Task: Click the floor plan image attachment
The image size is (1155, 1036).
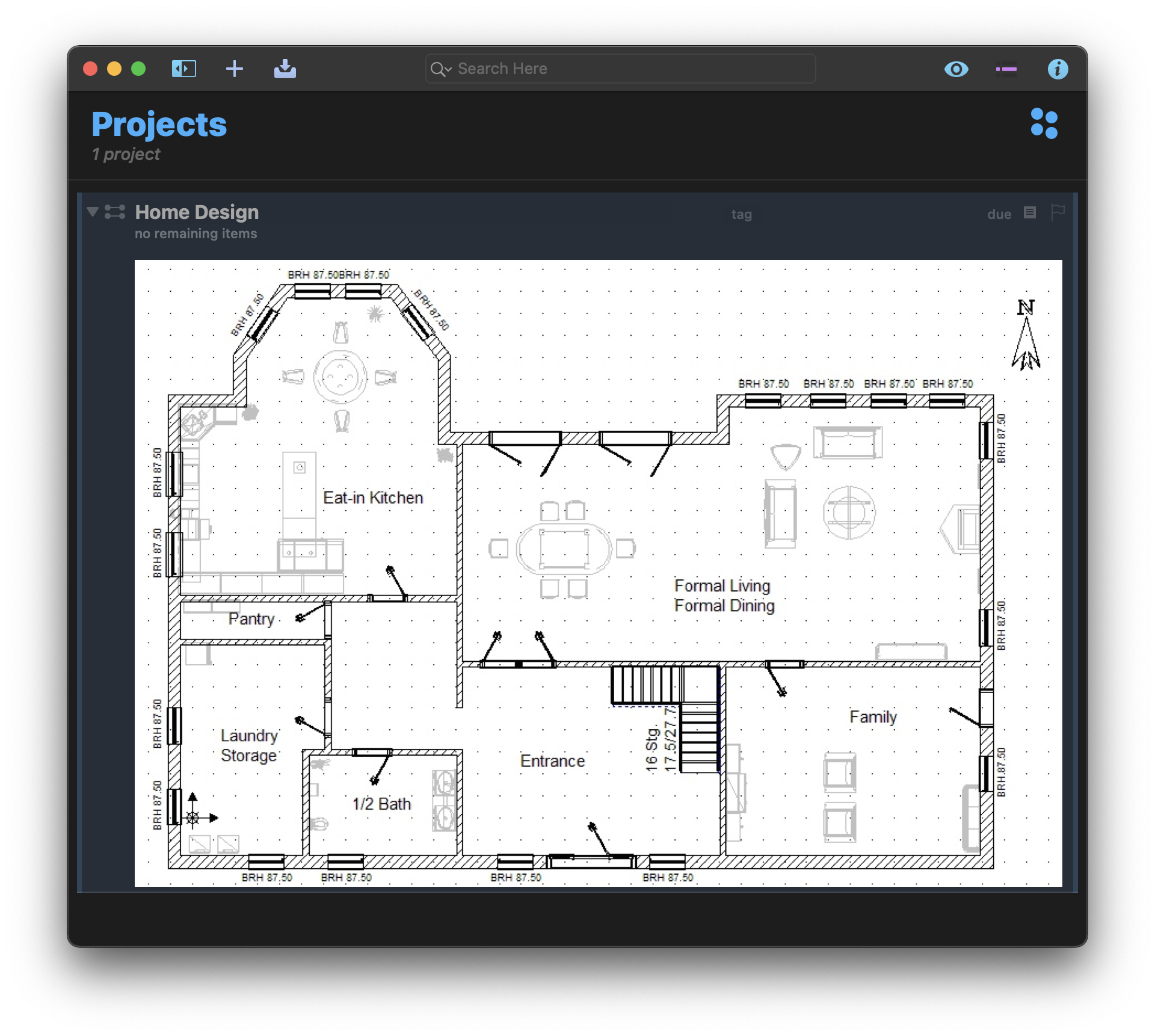Action: 598,573
